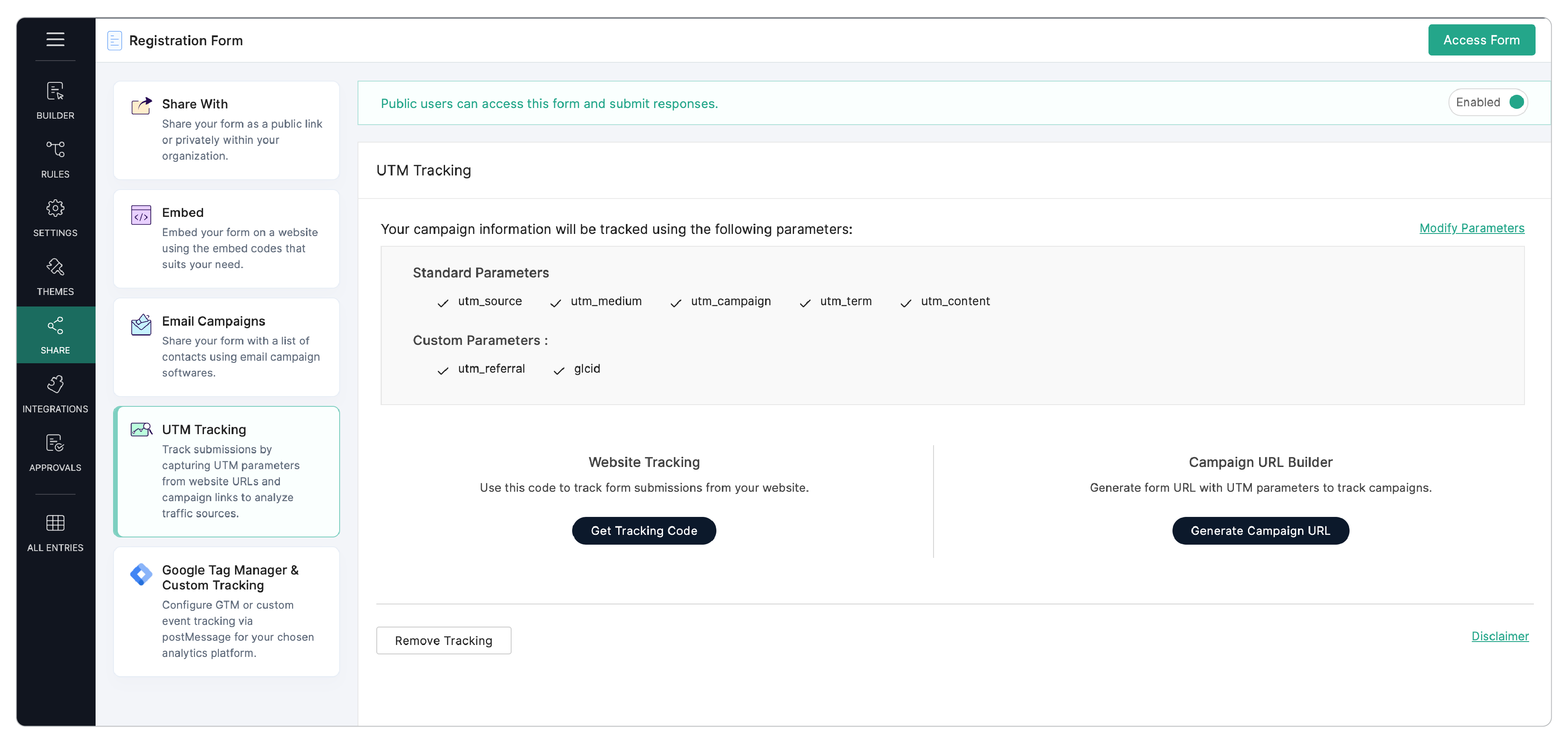Go to Rules sidebar icon
The height and width of the screenshot is (744, 1568).
pyautogui.click(x=55, y=150)
